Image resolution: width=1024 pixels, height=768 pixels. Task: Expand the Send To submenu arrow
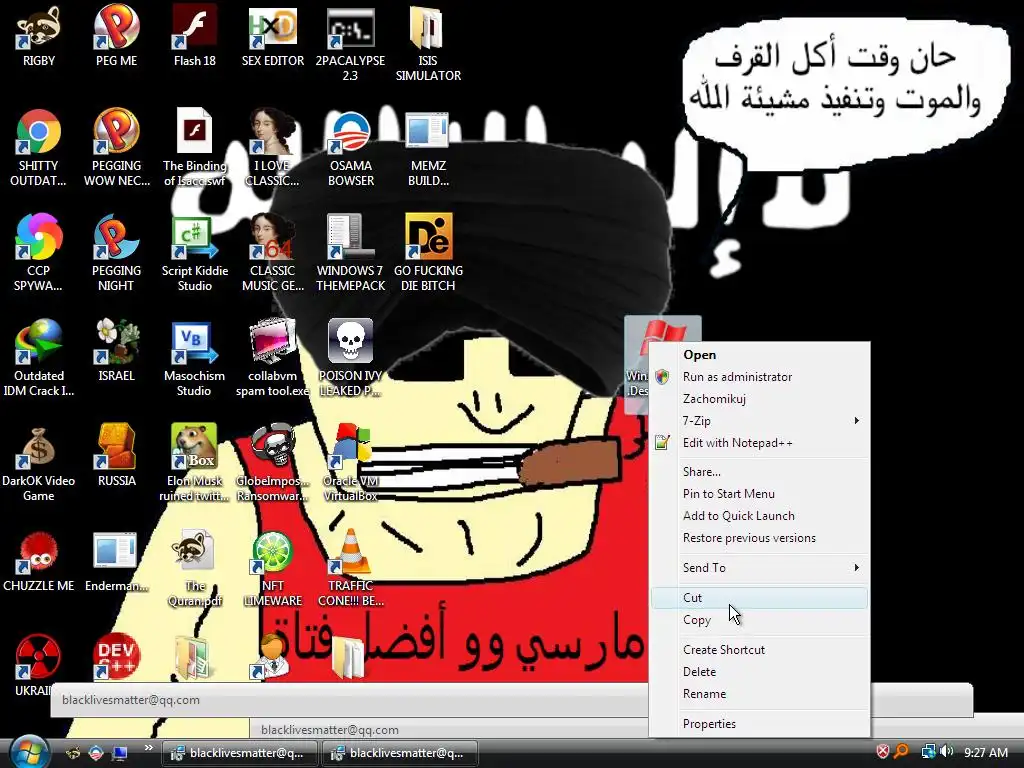click(857, 568)
